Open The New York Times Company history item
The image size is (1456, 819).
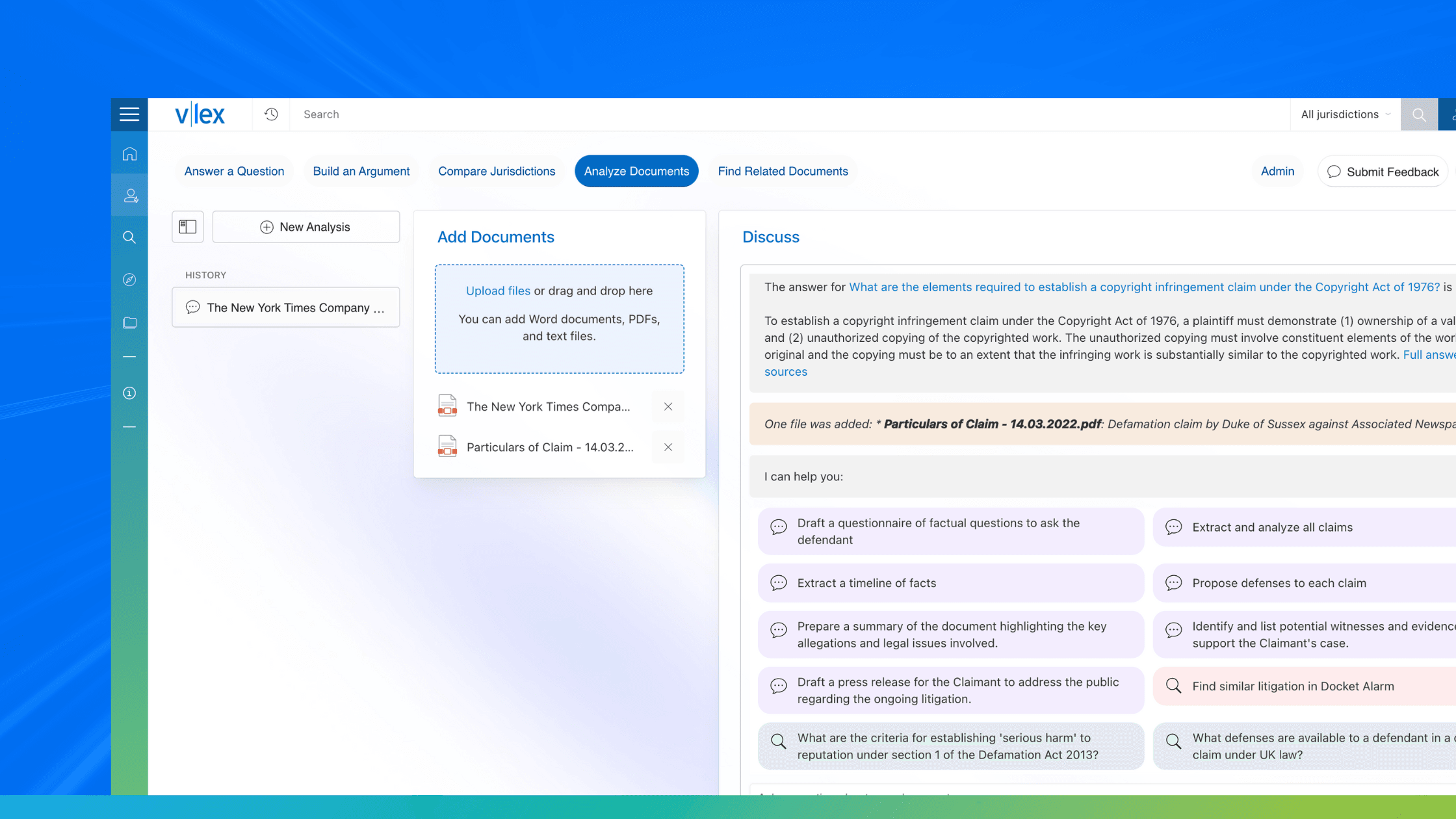tap(286, 307)
